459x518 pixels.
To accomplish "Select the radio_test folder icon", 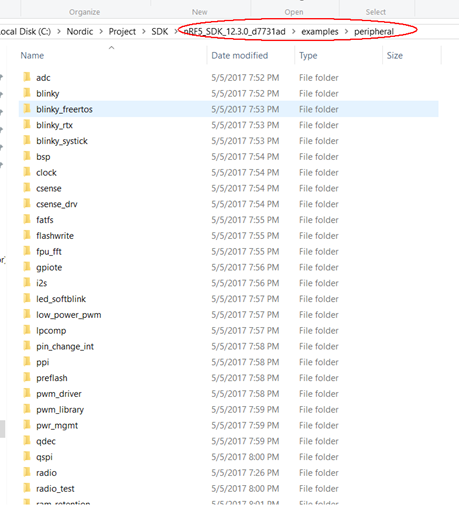I will tap(27, 488).
